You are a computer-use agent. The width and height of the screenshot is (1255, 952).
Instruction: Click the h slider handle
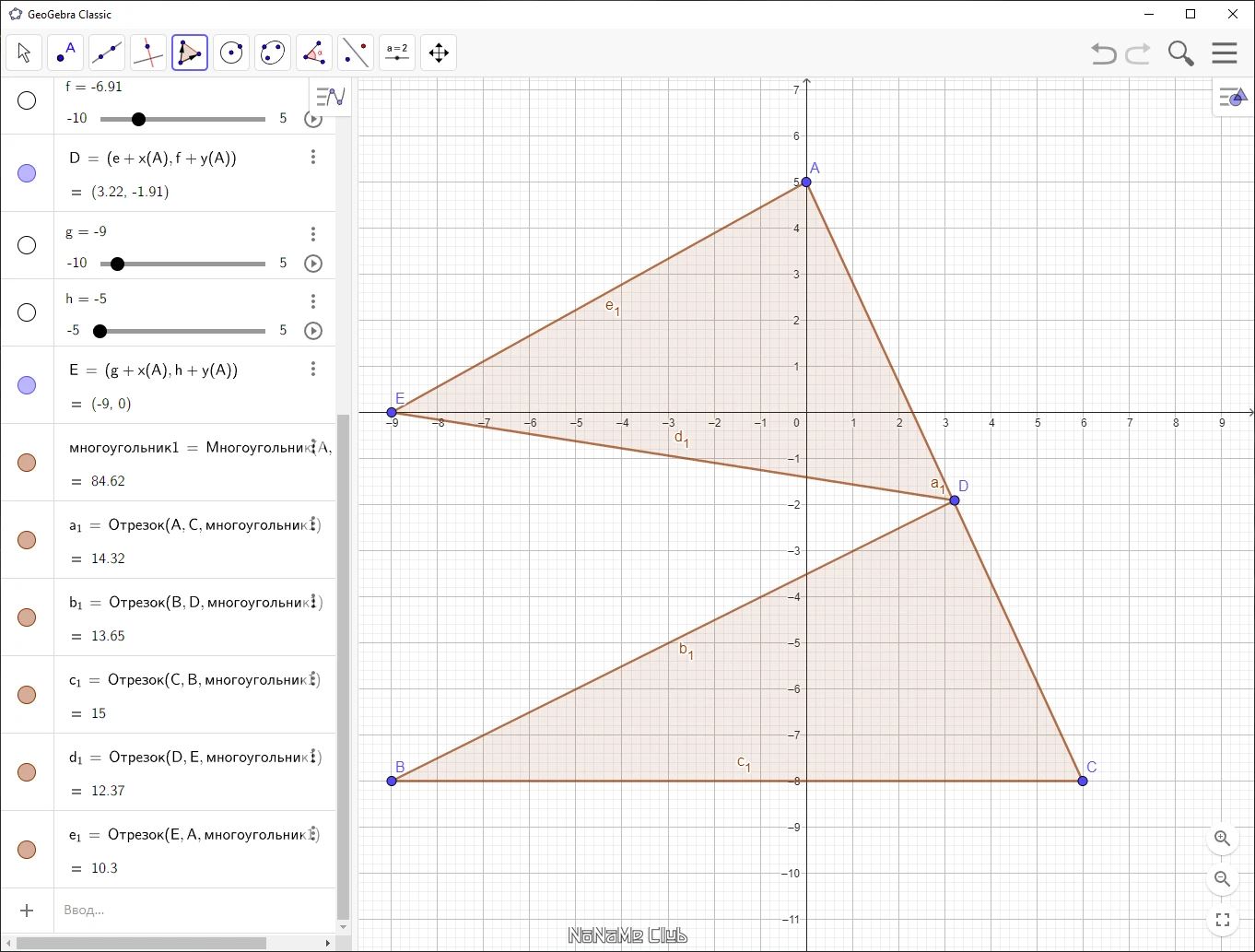100,331
